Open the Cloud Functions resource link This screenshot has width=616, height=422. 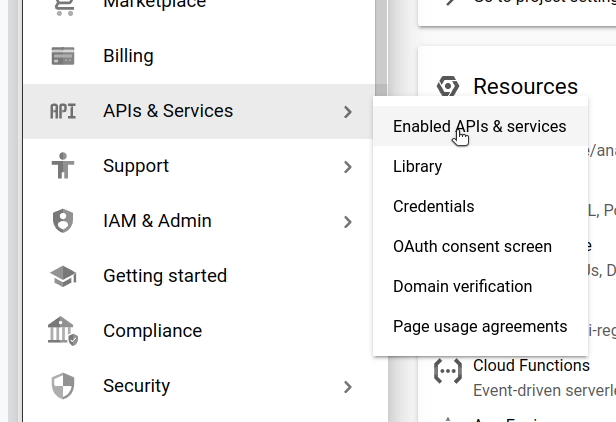531,366
